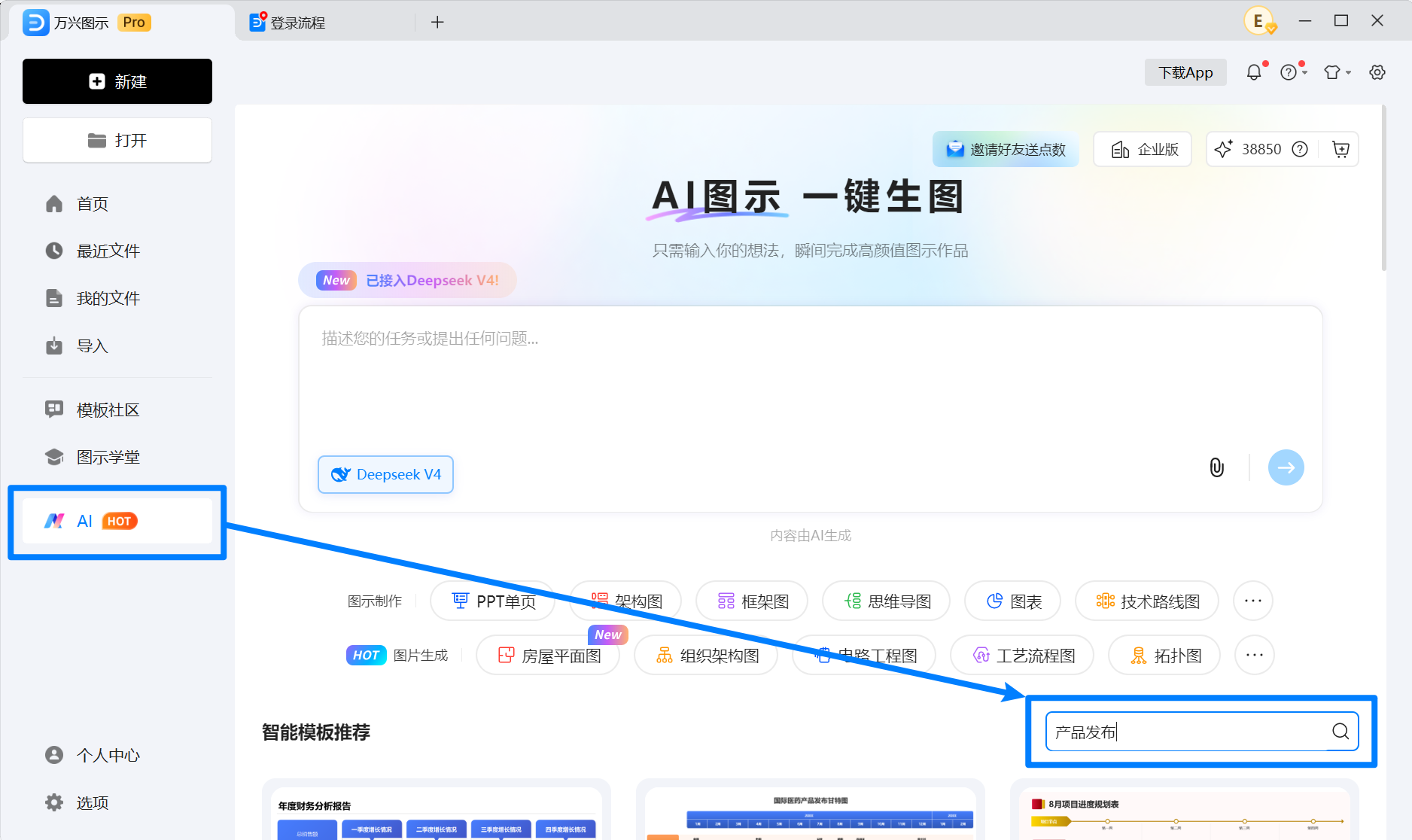Screen dimensions: 1412x840
Task: Select 导入 in sidebar
Action: click(x=117, y=345)
